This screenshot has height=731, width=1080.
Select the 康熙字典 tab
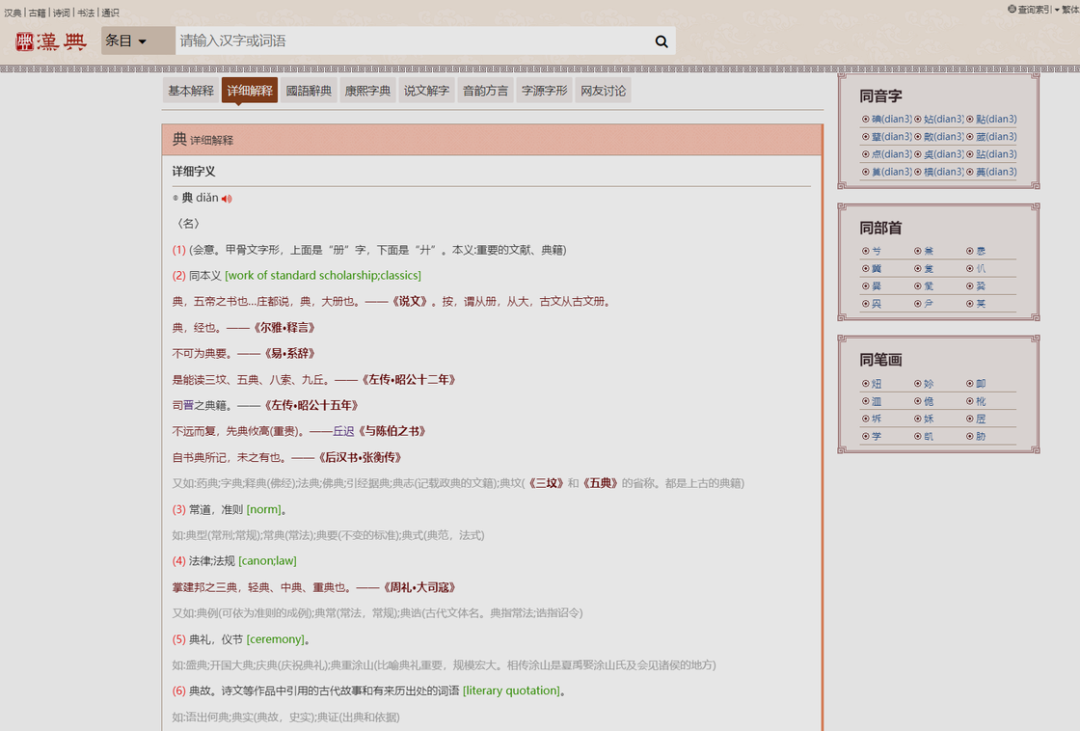point(367,91)
